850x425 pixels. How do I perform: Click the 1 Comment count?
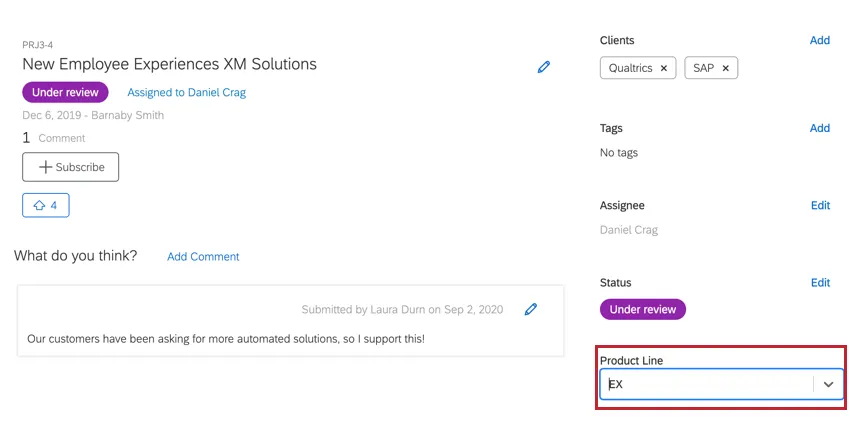[x=54, y=138]
